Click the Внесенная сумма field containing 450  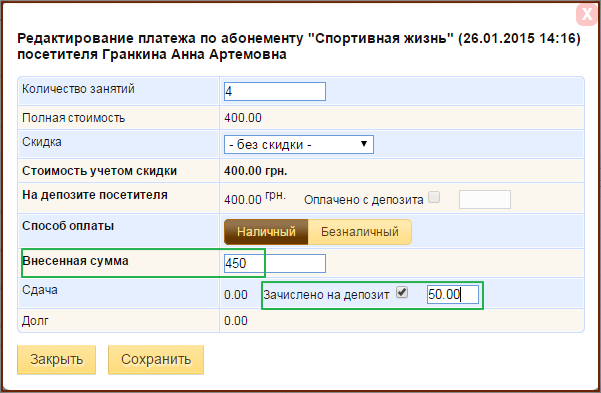(275, 263)
